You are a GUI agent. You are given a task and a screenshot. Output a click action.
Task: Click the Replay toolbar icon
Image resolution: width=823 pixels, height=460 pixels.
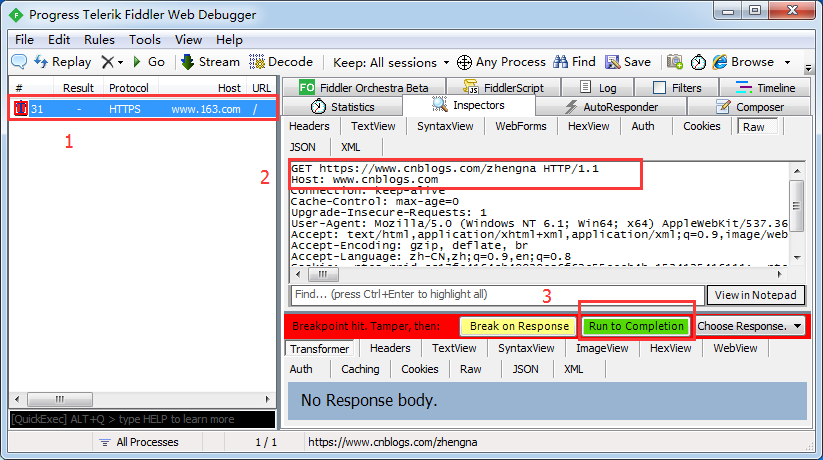(x=42, y=62)
